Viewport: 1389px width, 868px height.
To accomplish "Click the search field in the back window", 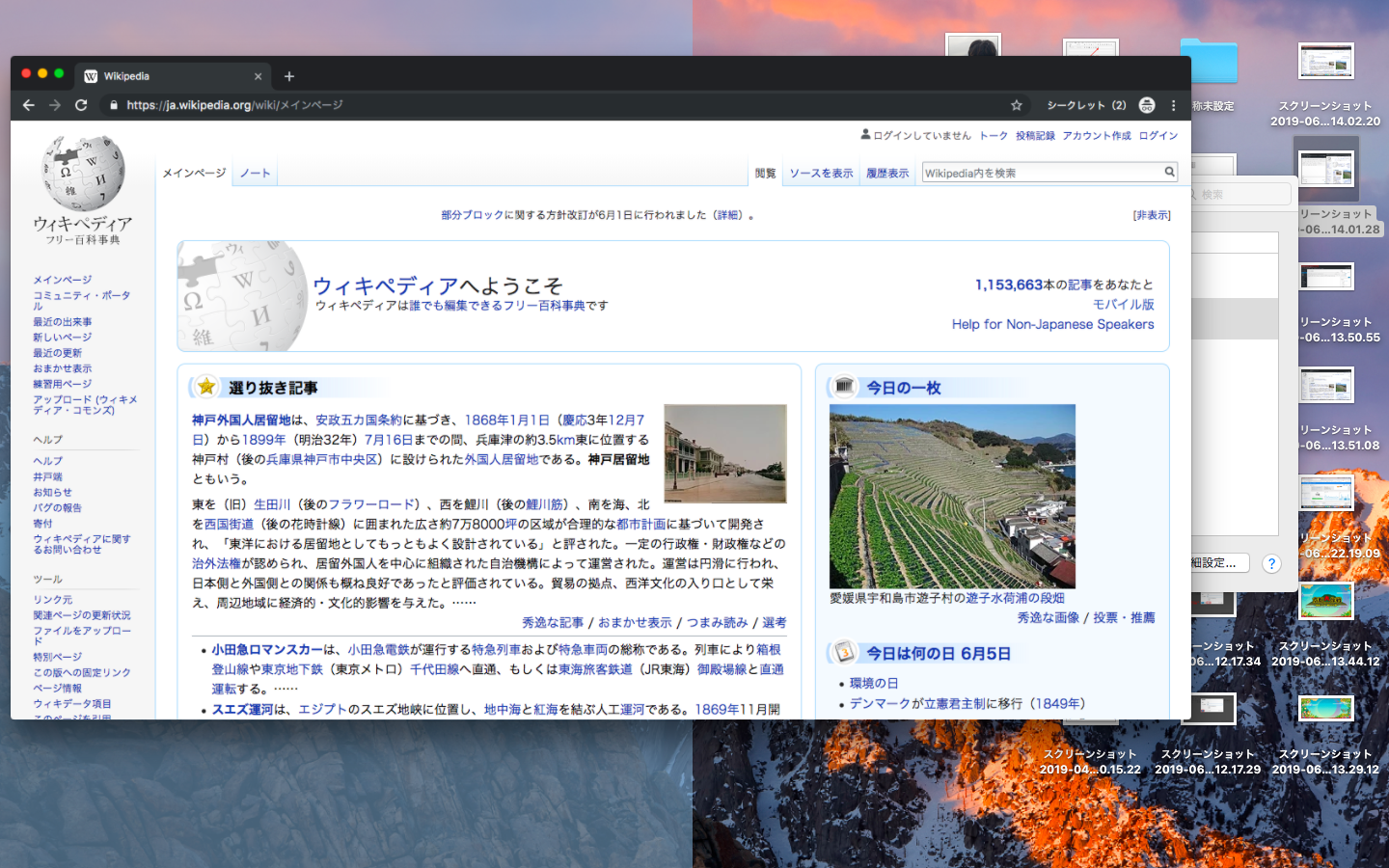I will pyautogui.click(x=1242, y=194).
